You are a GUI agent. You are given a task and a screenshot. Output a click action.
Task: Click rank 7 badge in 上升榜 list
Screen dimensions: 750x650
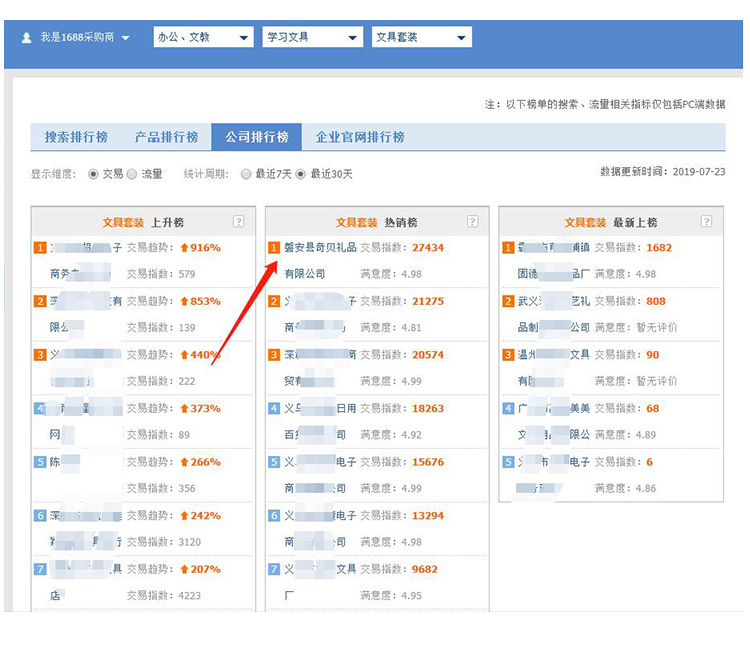[40, 569]
